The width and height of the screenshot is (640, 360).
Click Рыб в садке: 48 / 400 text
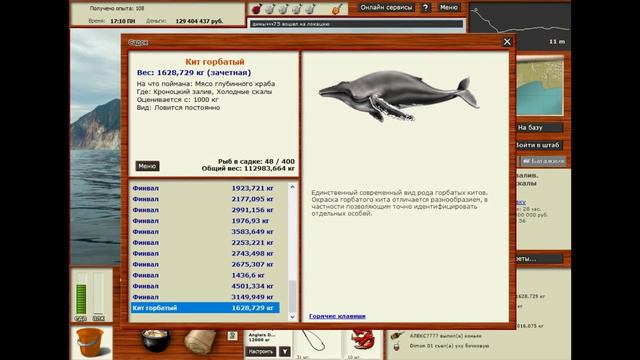[256, 162]
